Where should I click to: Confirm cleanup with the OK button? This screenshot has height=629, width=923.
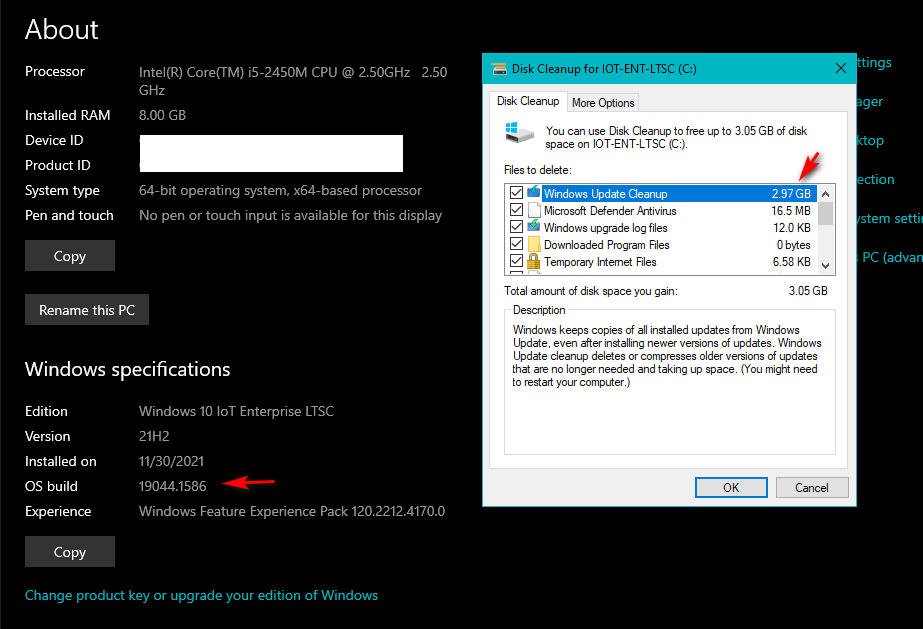[731, 488]
